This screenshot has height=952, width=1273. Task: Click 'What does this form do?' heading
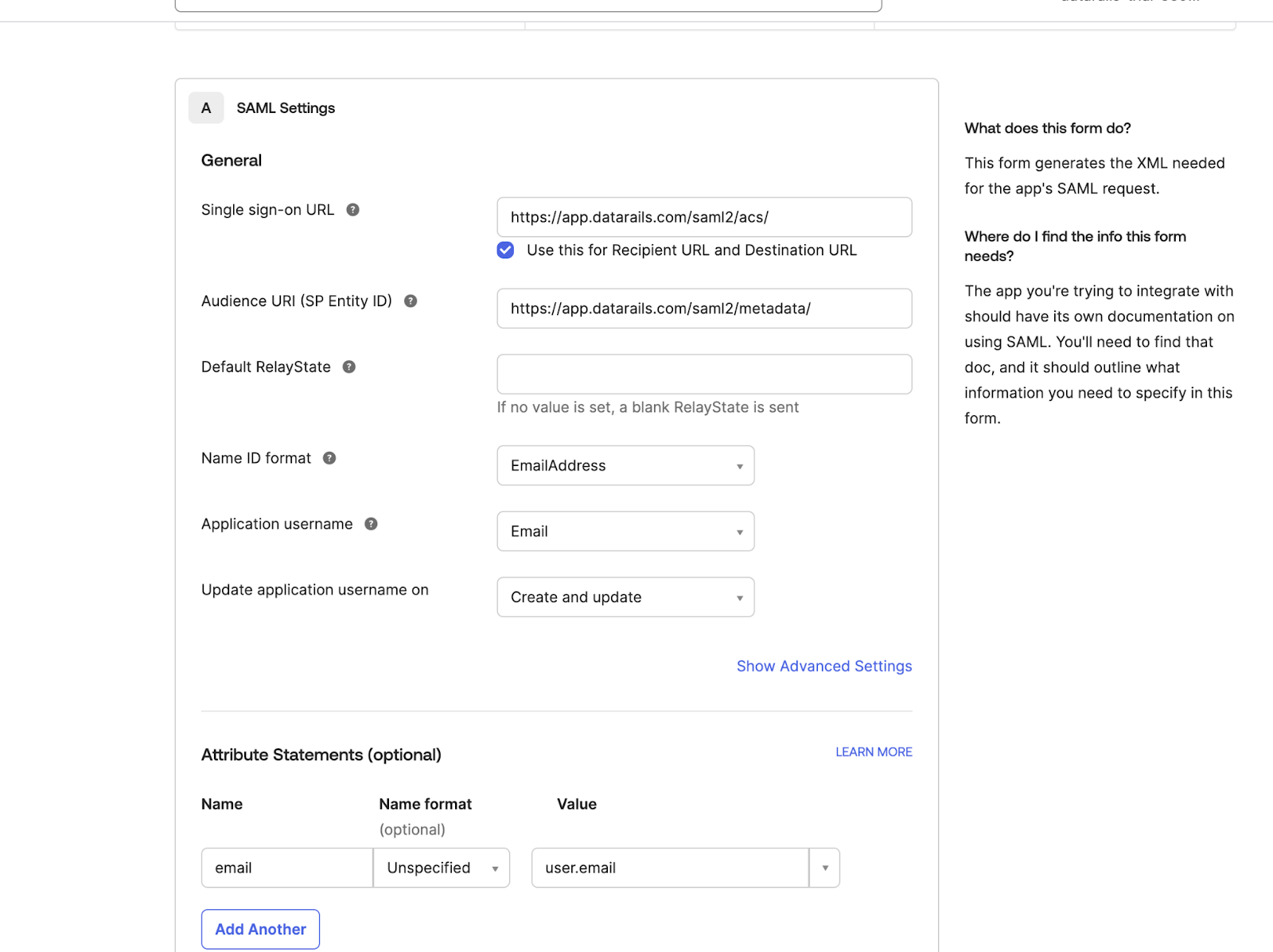pyautogui.click(x=1048, y=128)
